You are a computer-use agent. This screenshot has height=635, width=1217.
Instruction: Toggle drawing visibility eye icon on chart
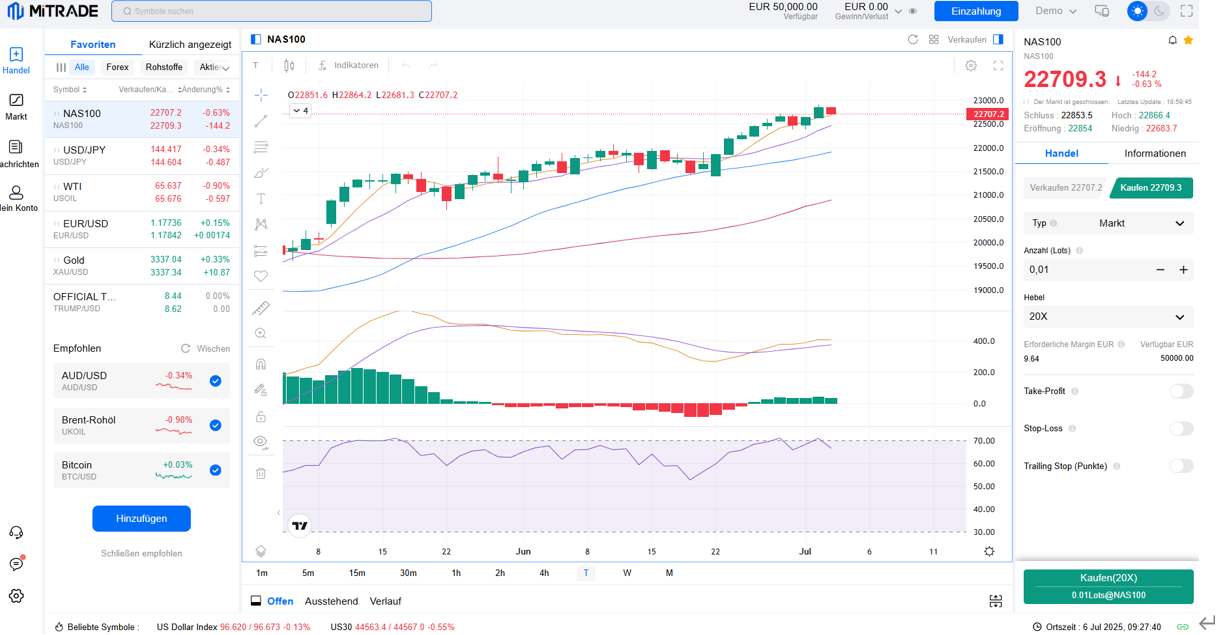[261, 441]
